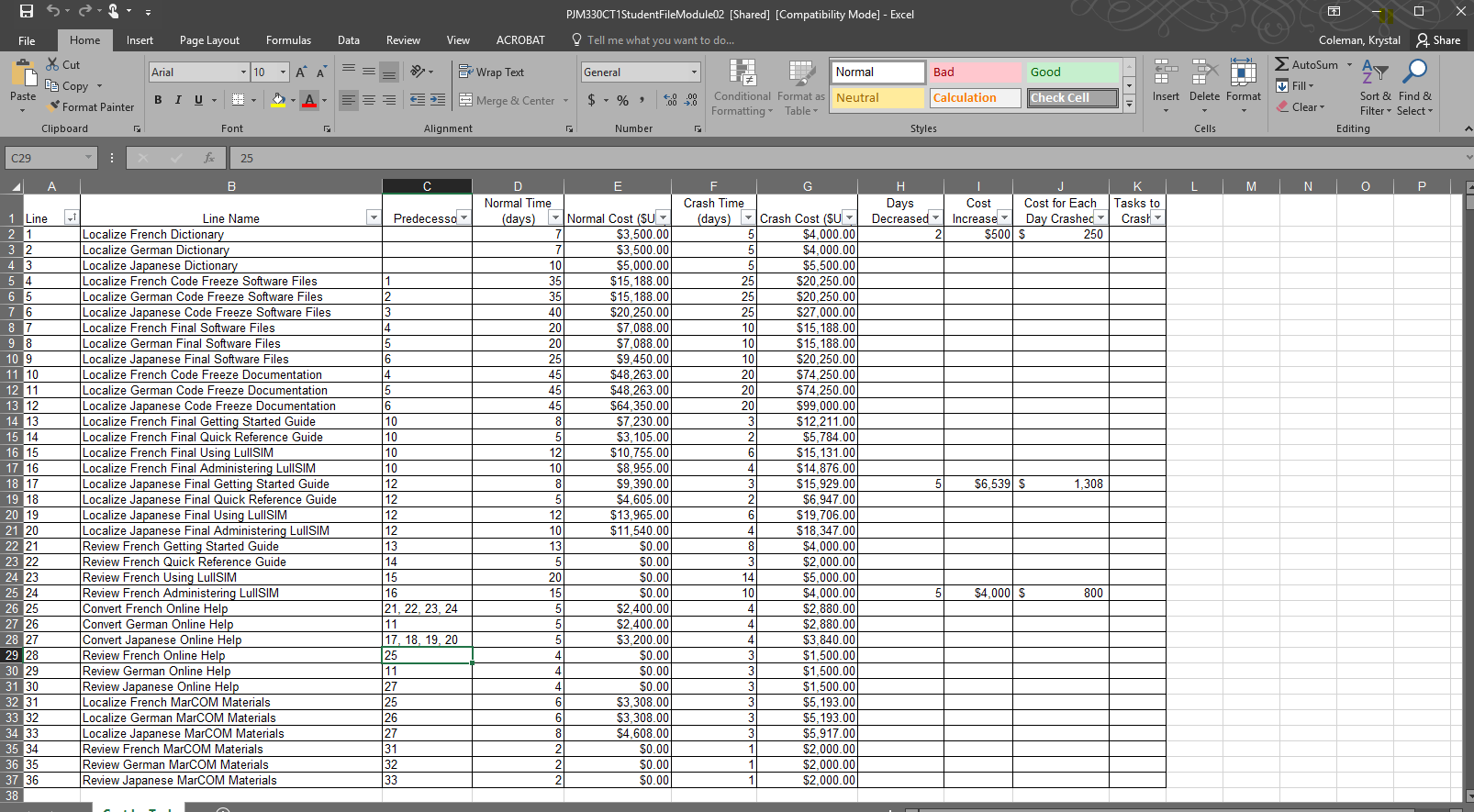Screen dimensions: 1474x812
Task: Open the Predecessor column filter dropdown
Action: 463,217
